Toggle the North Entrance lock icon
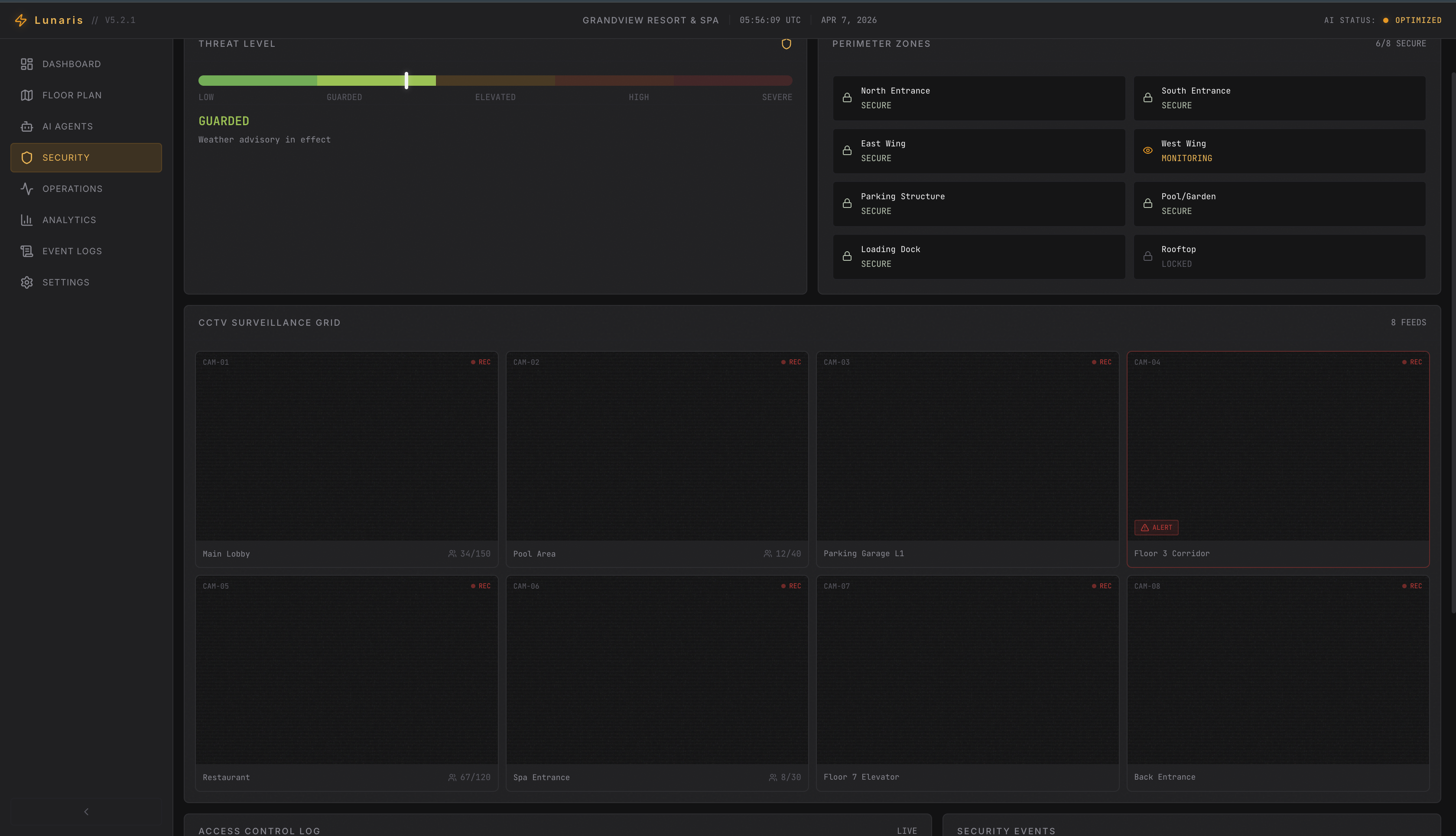 (847, 97)
